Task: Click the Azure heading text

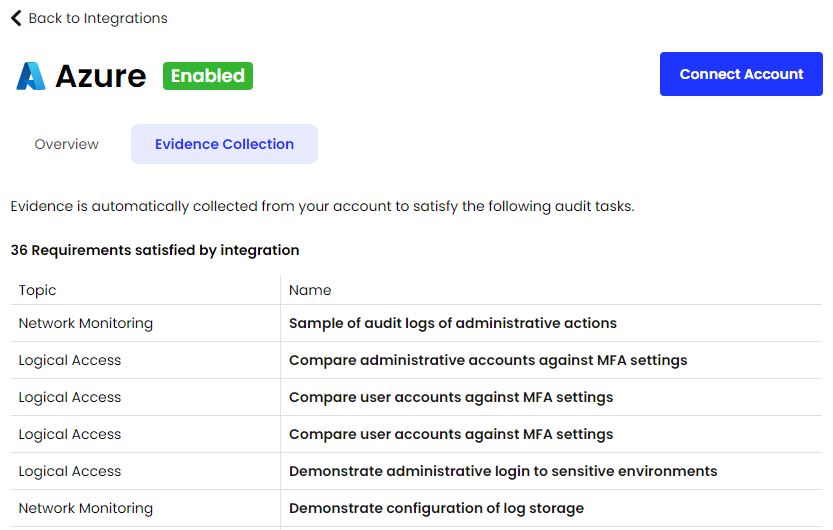Action: coord(101,76)
